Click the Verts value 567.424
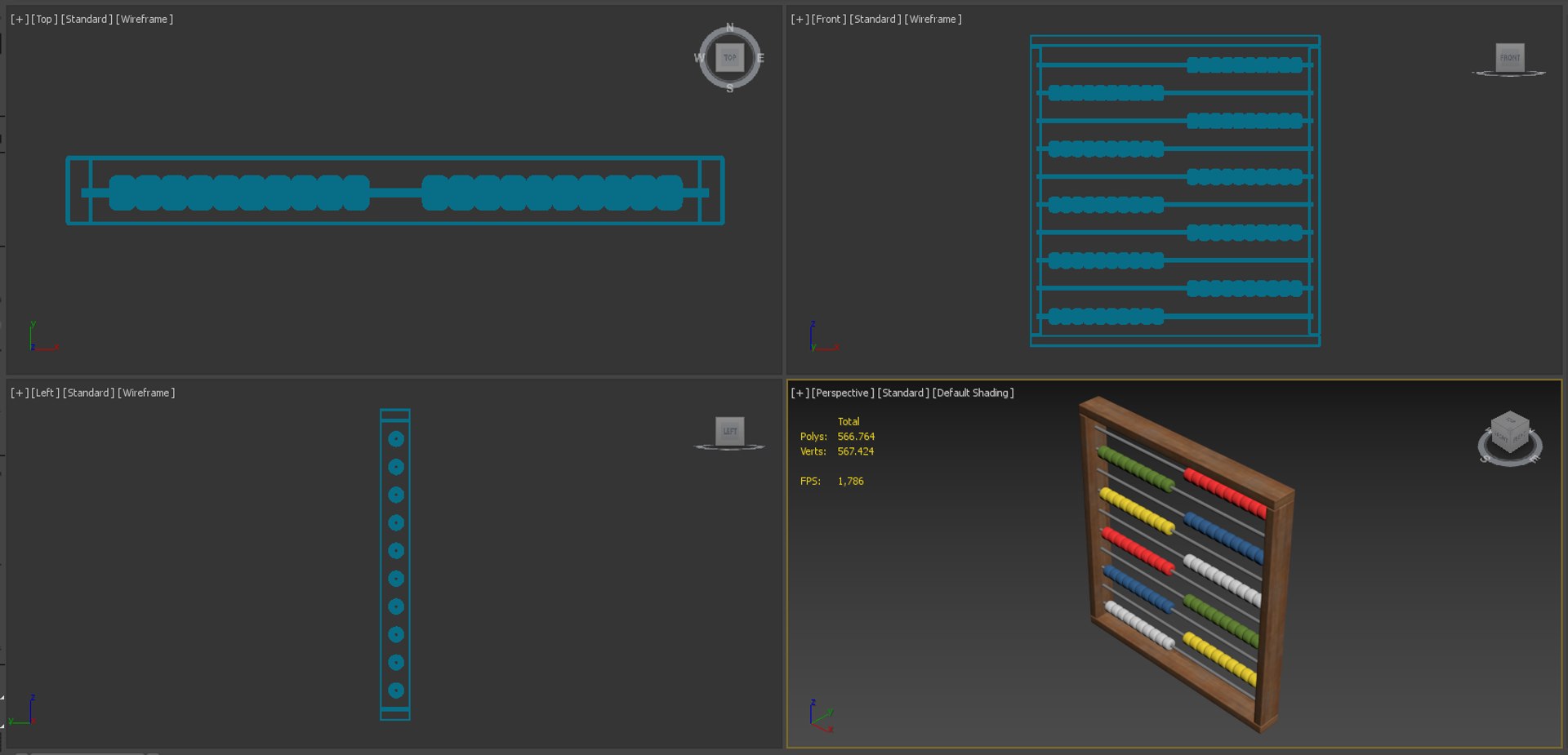Screen dimensions: 1568x755 tap(856, 451)
